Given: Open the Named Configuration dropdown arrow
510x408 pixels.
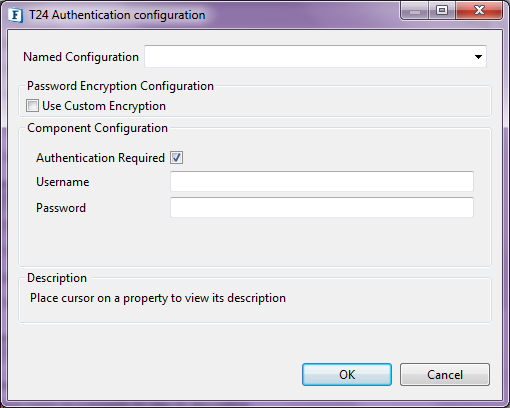Looking at the screenshot, I should pos(478,57).
